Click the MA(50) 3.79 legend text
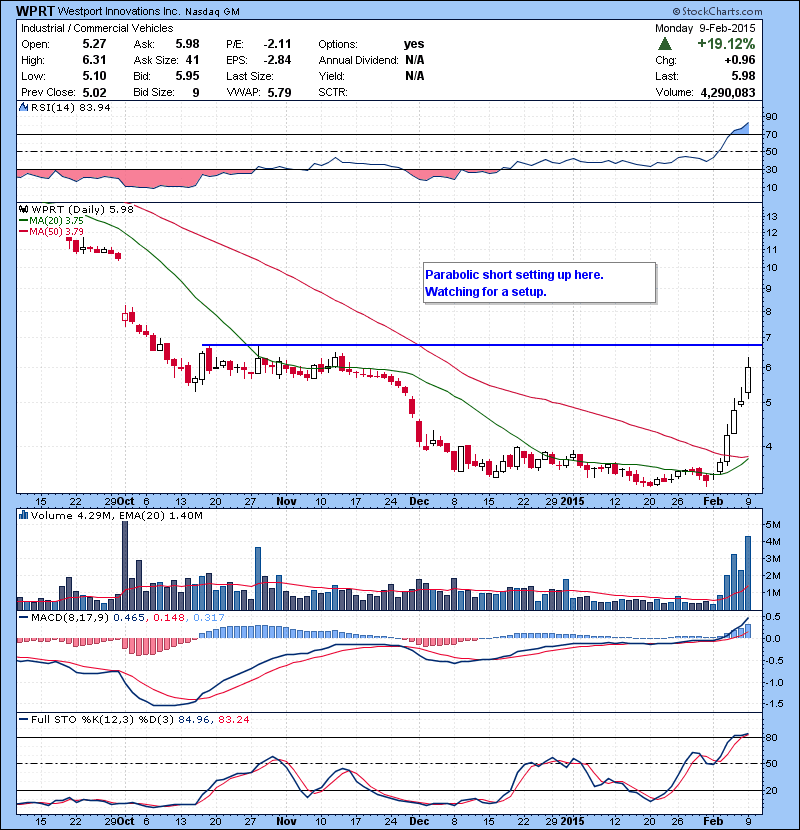800x830 pixels. point(56,231)
